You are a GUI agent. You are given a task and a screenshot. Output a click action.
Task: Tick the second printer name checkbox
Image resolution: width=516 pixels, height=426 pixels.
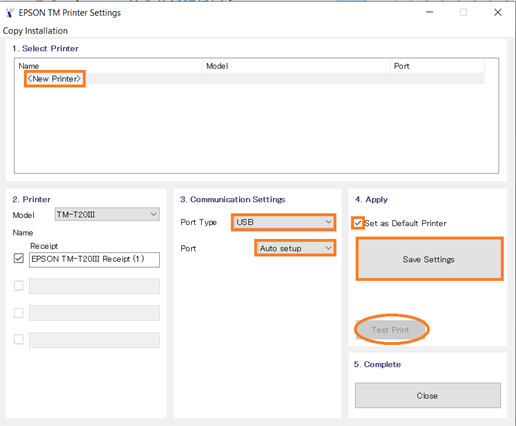click(x=19, y=286)
